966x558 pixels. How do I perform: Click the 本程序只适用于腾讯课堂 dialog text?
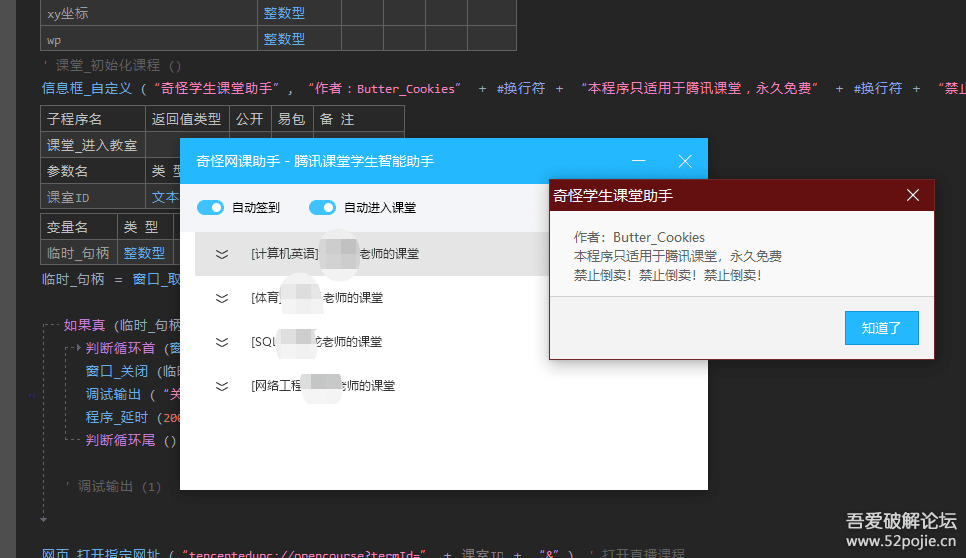coord(678,256)
